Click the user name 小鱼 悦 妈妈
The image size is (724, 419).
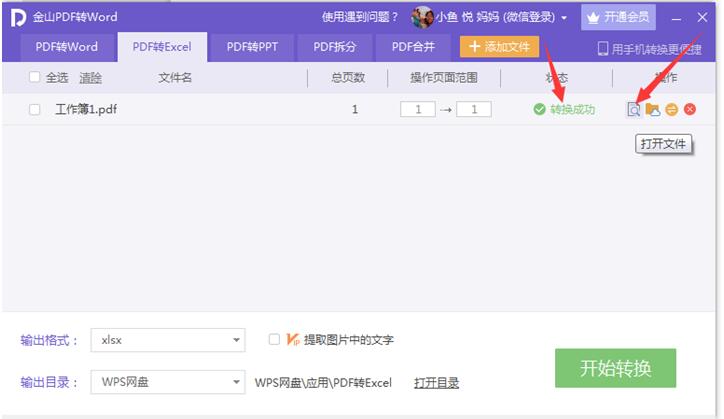(467, 18)
